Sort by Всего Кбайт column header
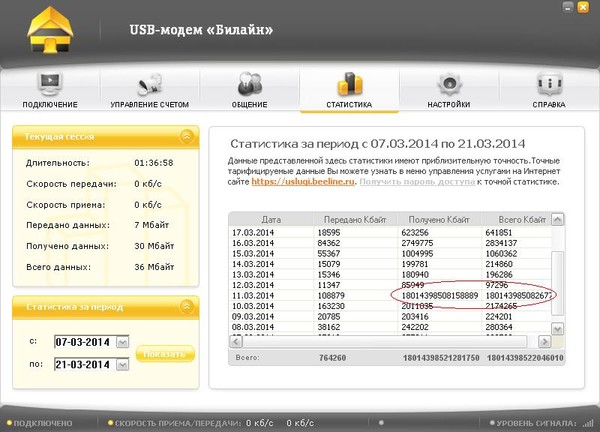 coord(516,220)
